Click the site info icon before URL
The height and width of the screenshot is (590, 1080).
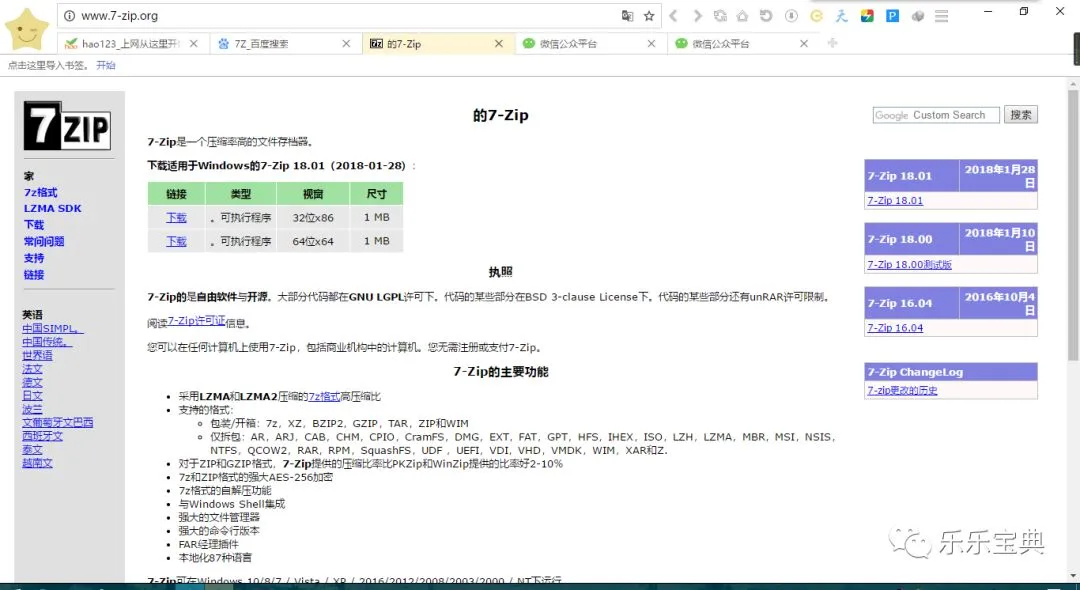click(69, 16)
